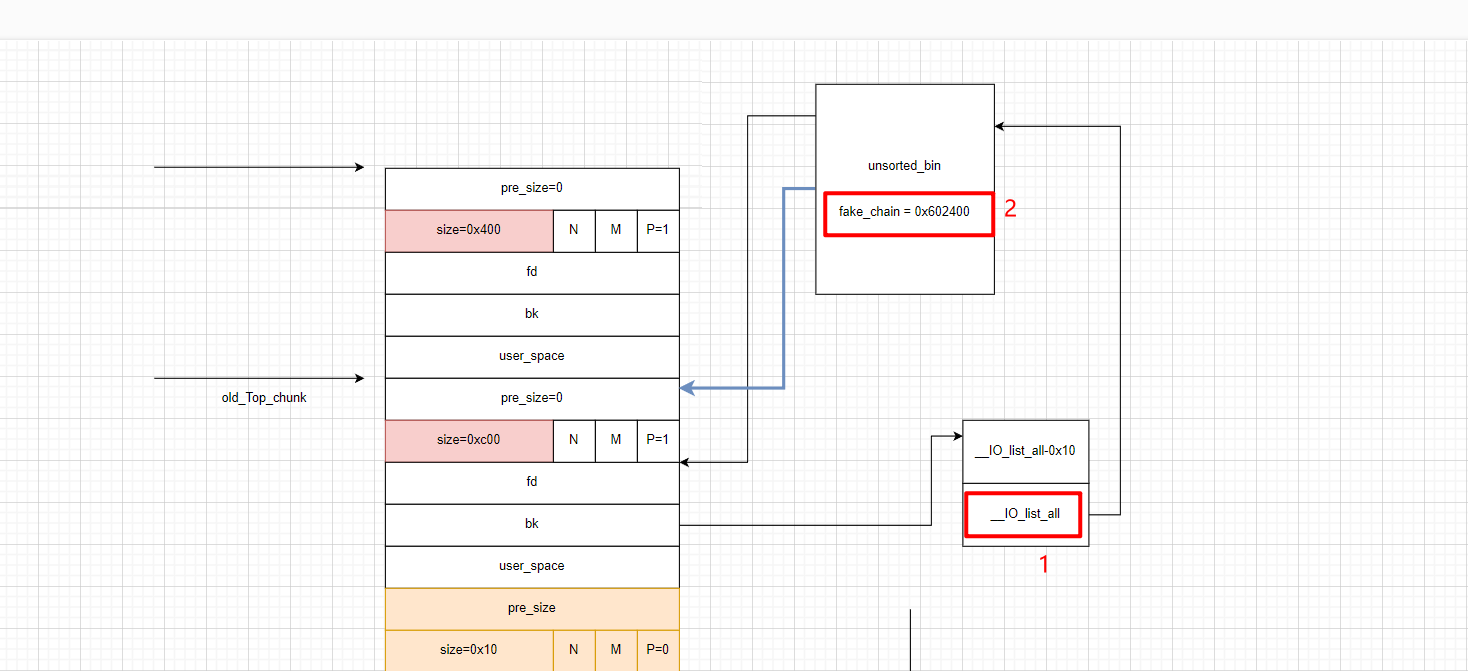Image resolution: width=1468 pixels, height=671 pixels.
Task: Select the pre_size=0 cell above size=0x400
Action: tap(532, 188)
